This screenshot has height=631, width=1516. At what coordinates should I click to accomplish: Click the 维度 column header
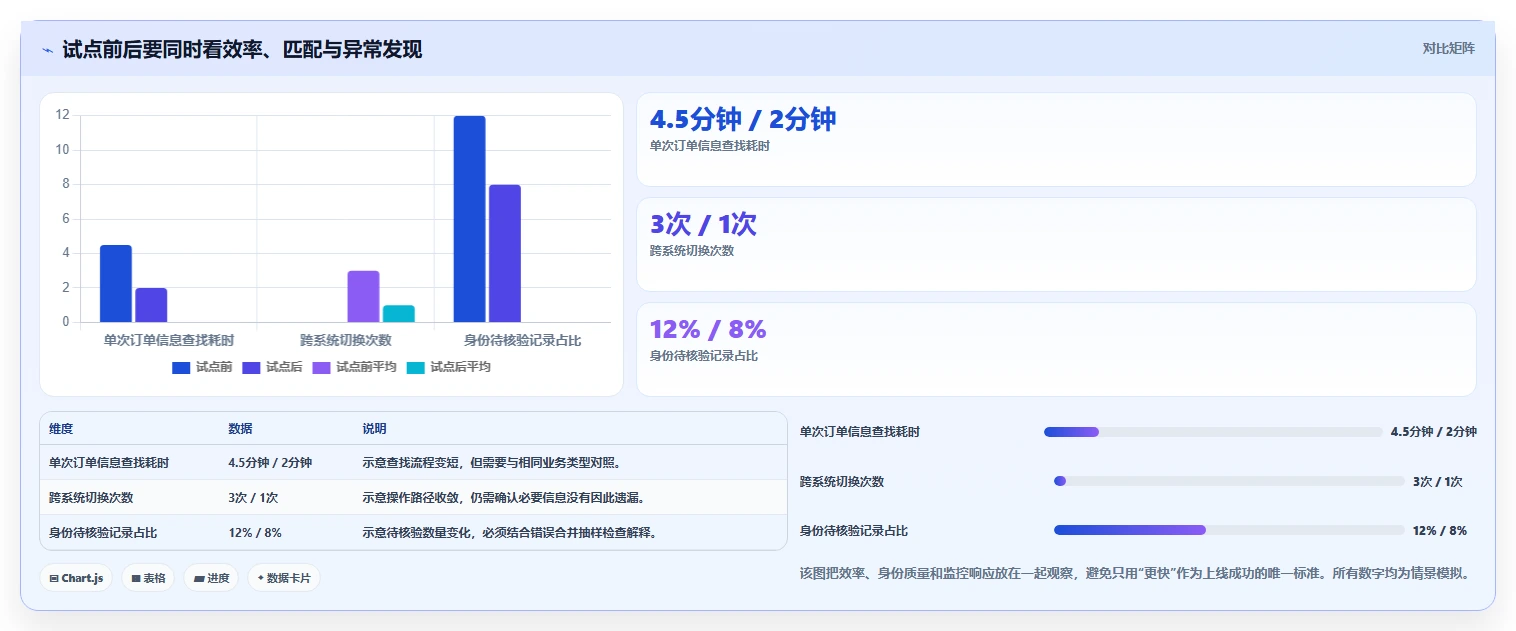click(61, 428)
